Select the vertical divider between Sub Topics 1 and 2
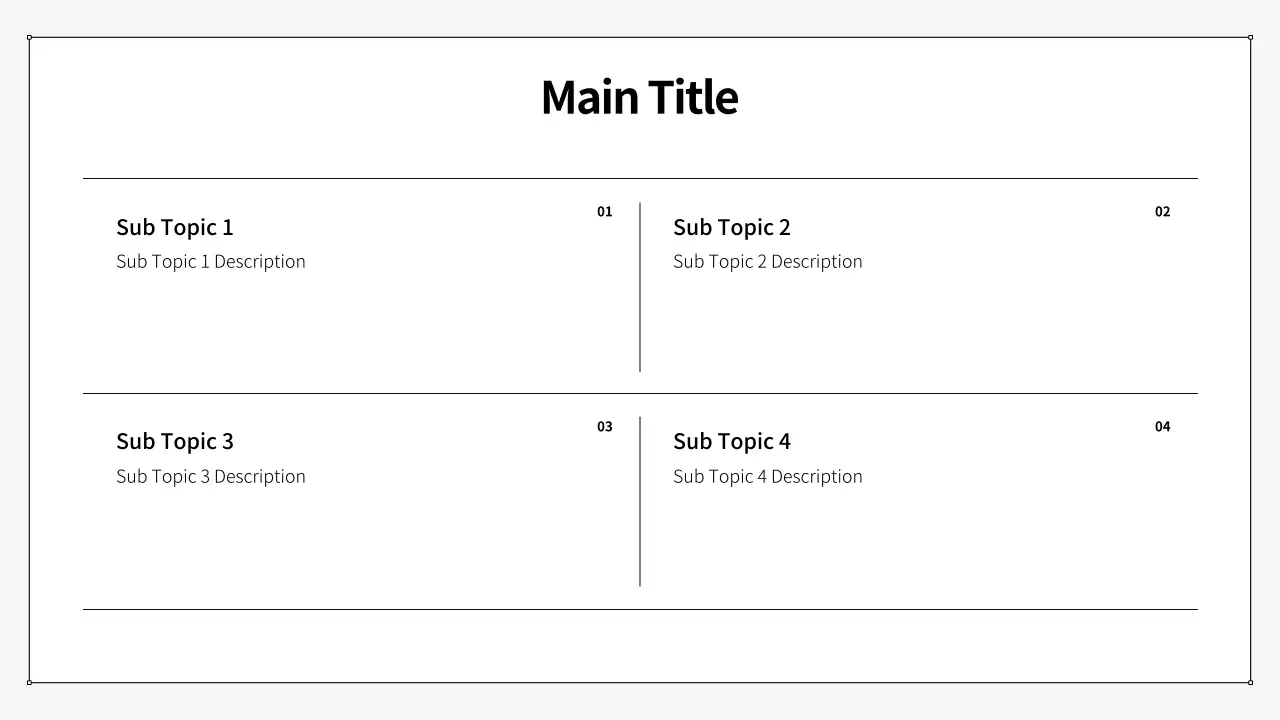This screenshot has height=720, width=1280. point(640,288)
